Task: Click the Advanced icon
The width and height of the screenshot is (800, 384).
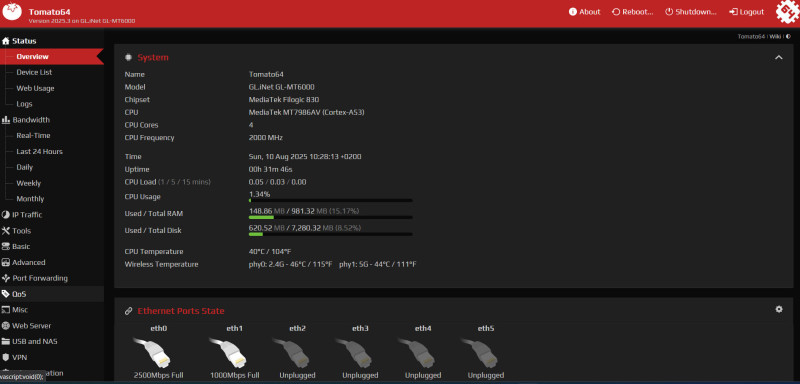Action: [6, 262]
